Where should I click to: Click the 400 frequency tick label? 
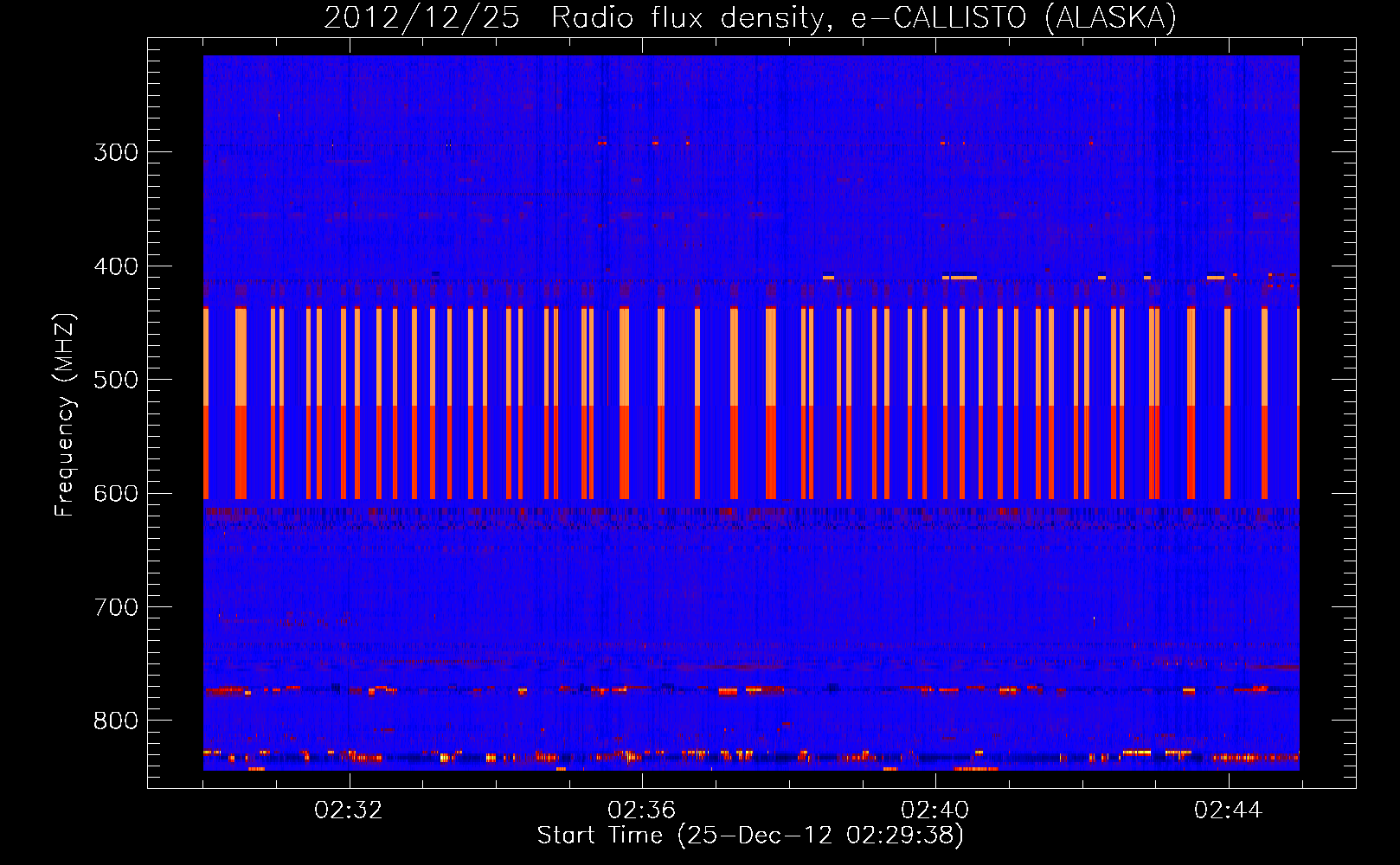coord(116,266)
